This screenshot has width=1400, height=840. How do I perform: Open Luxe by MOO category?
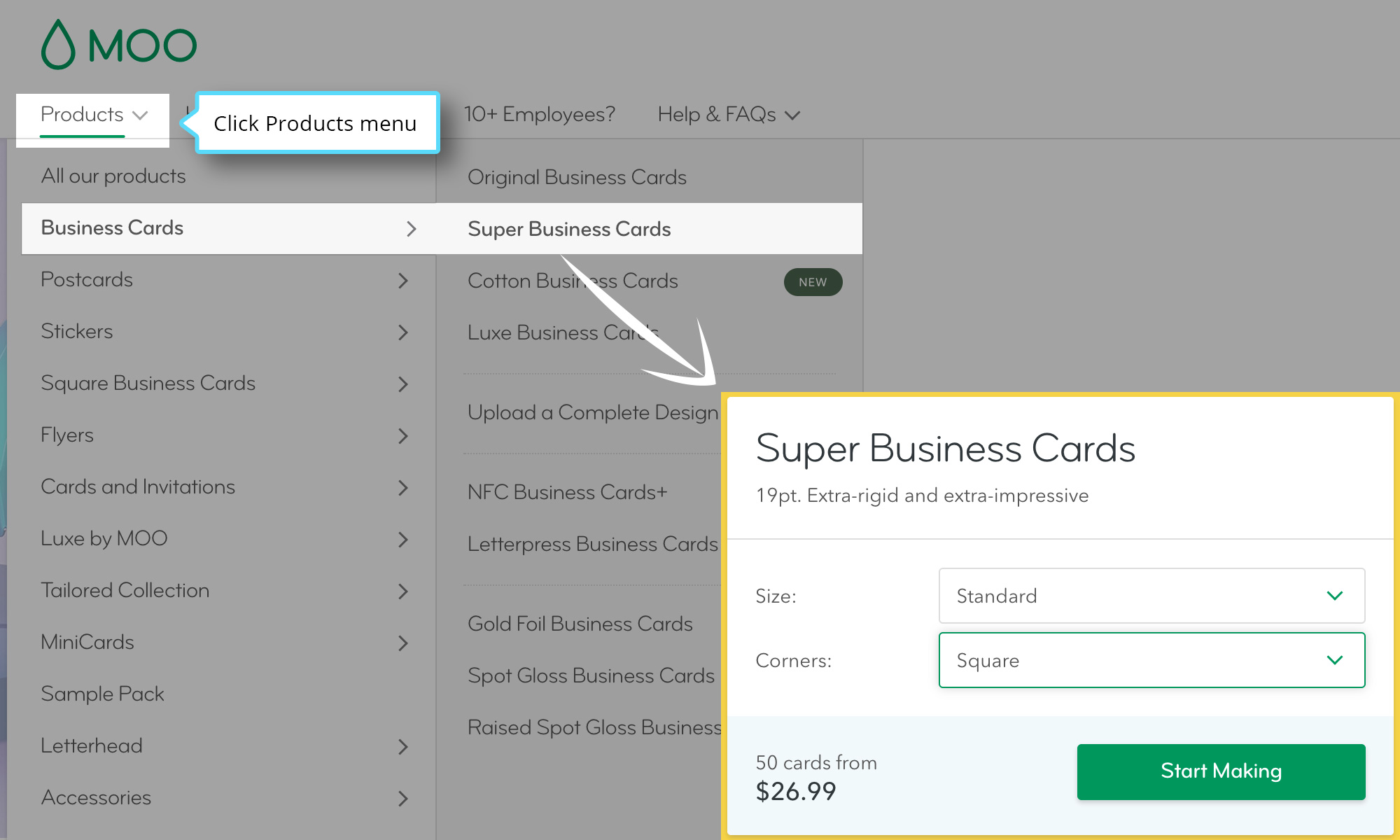104,538
